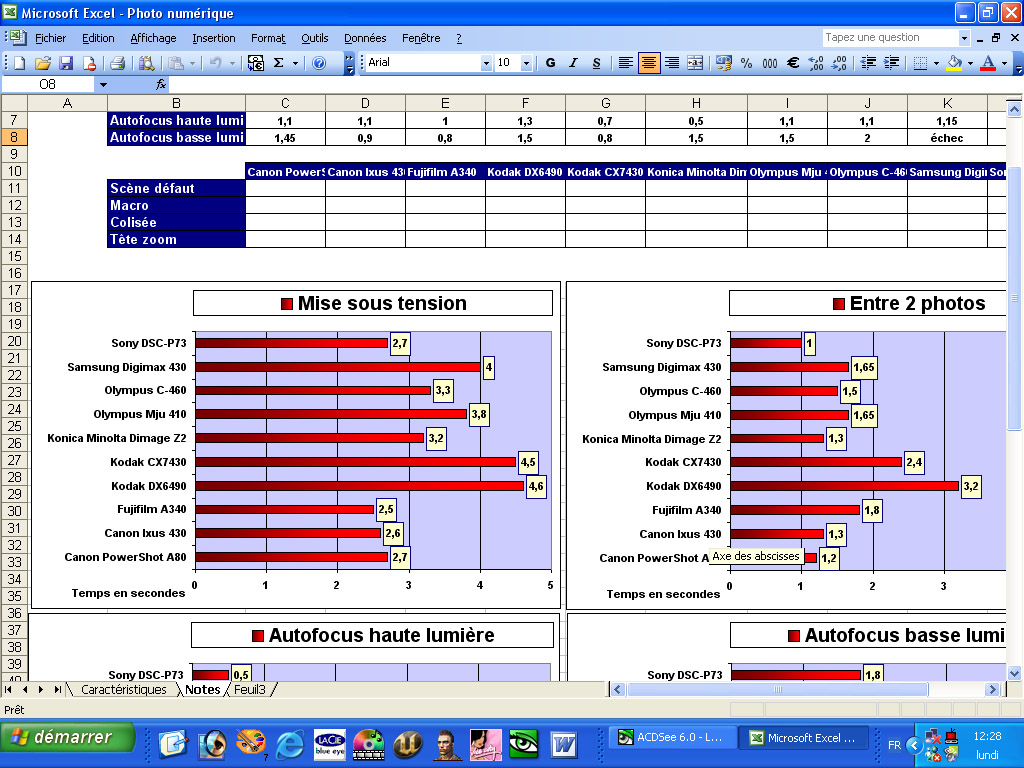1024x768 pixels.
Task: Launch Word from the quick launch bar
Action: pyautogui.click(x=564, y=744)
